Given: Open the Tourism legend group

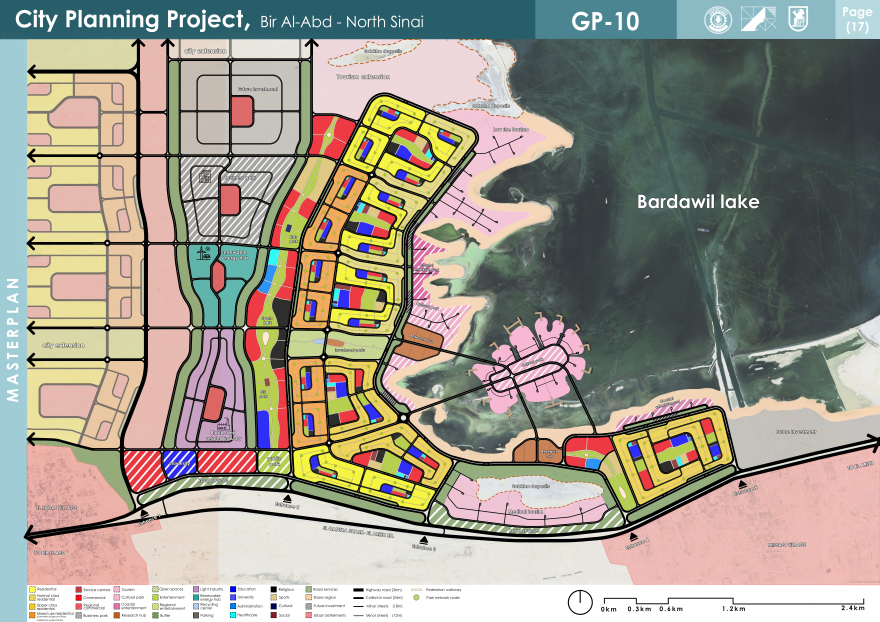Looking at the screenshot, I should (x=116, y=587).
